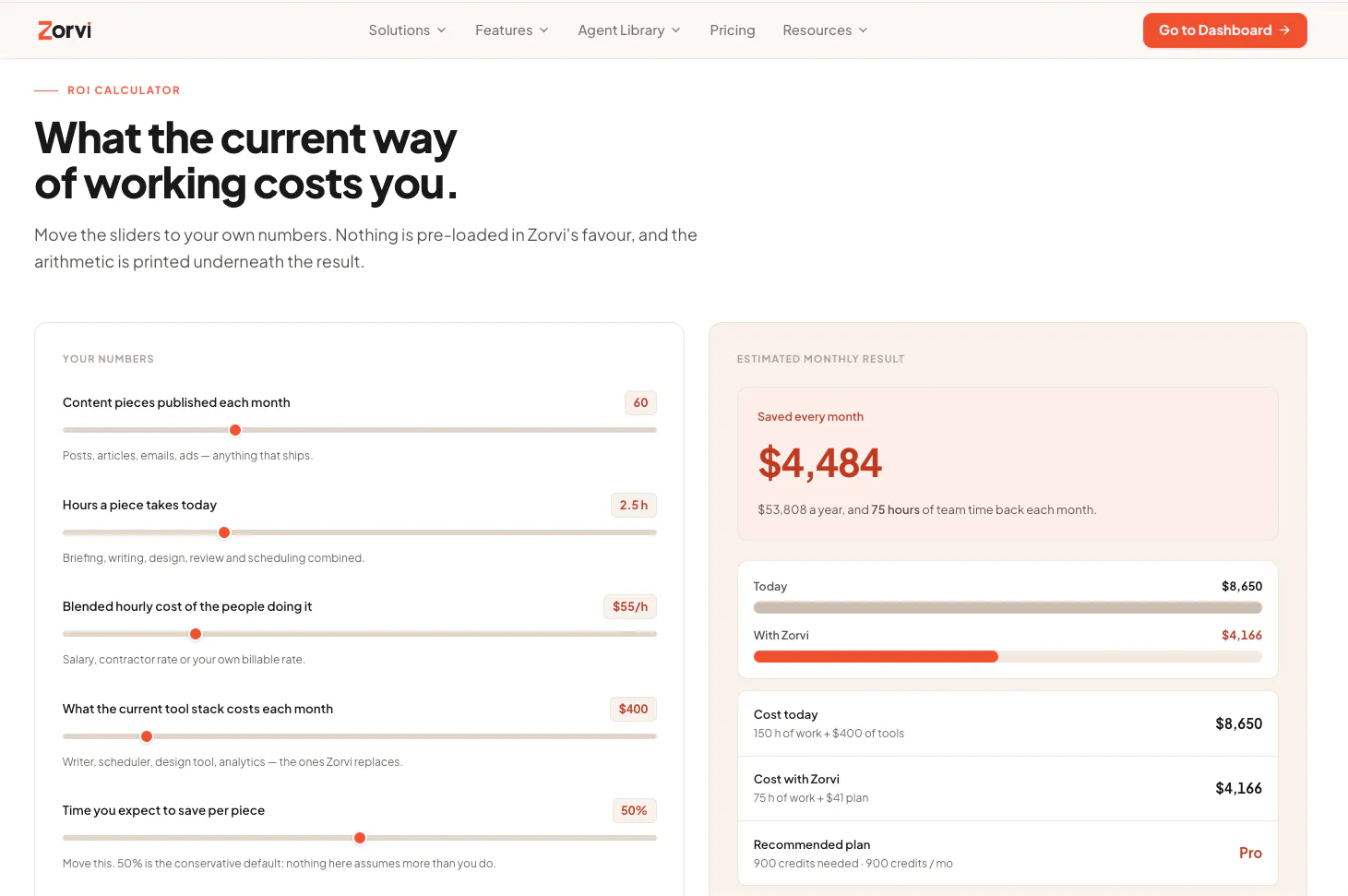The image size is (1348, 896).
Task: Click the Zorvi logo
Action: click(x=65, y=30)
